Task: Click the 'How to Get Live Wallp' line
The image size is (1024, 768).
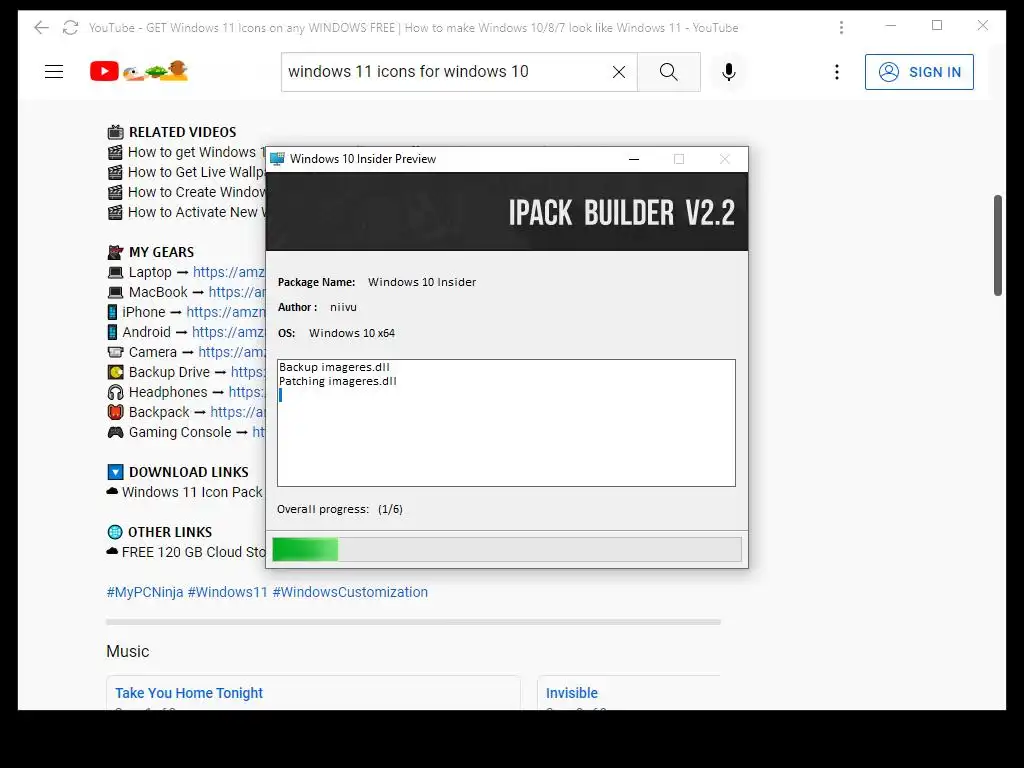Action: coord(197,172)
